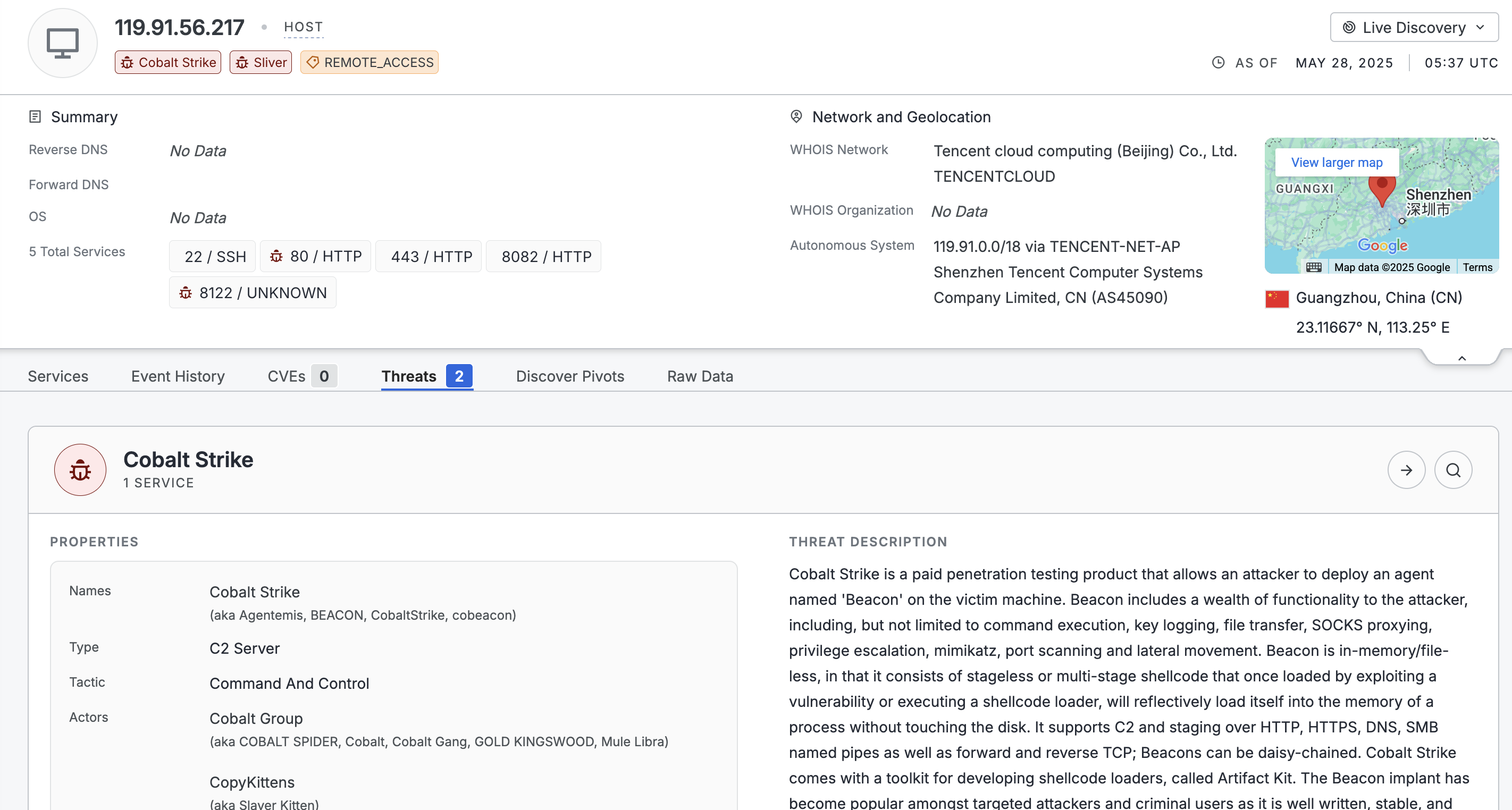Click the map Terms link
The height and width of the screenshot is (810, 1512).
coord(1477,267)
